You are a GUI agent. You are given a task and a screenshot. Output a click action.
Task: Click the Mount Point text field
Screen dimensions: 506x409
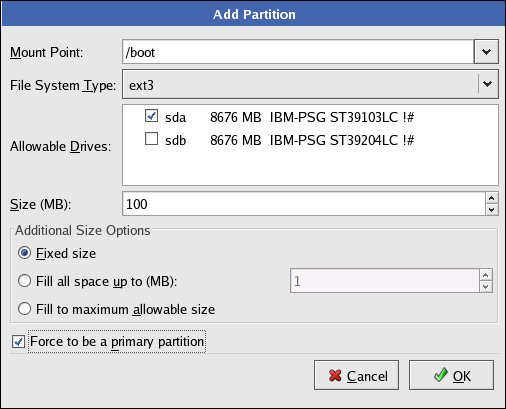point(298,52)
